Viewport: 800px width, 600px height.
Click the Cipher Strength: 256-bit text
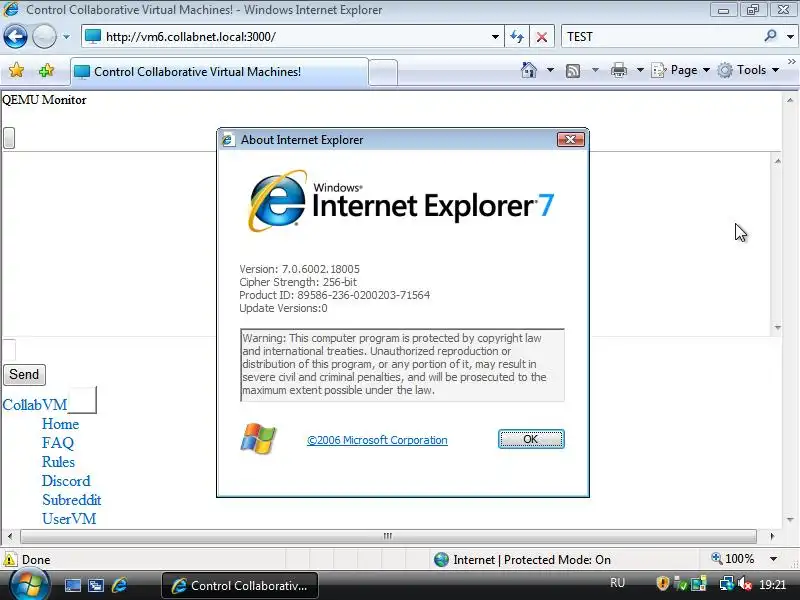[x=298, y=282]
